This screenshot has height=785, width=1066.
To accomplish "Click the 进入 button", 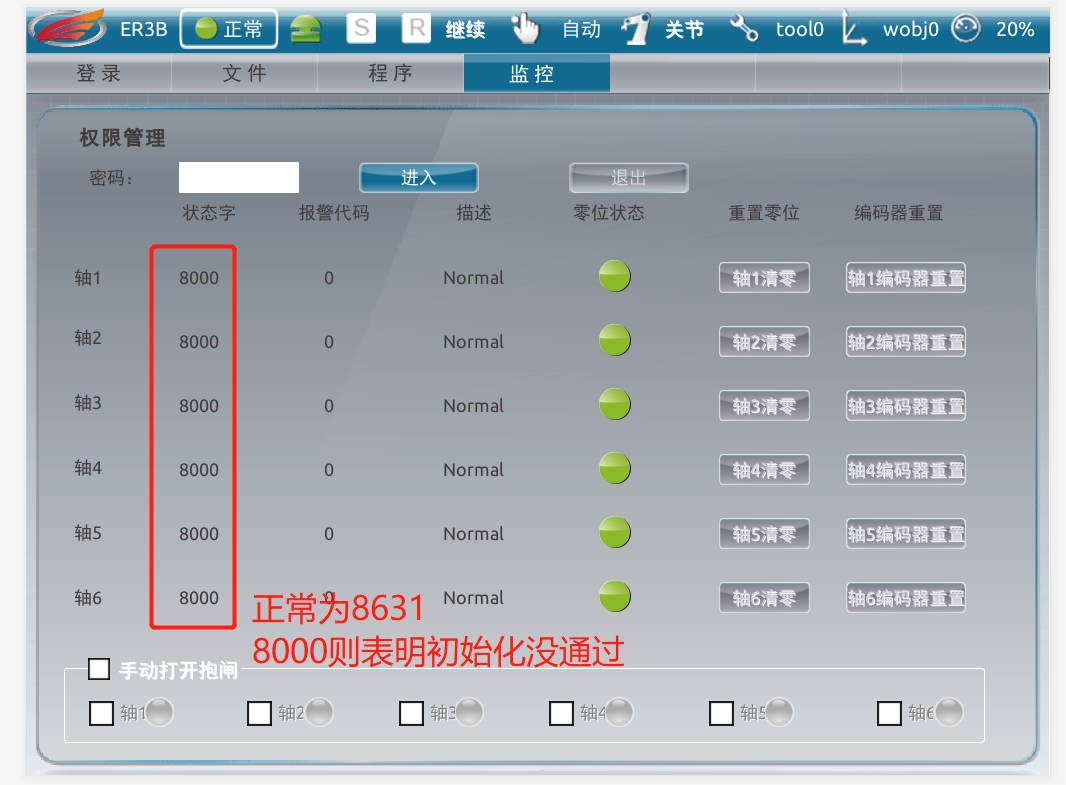I will [419, 178].
